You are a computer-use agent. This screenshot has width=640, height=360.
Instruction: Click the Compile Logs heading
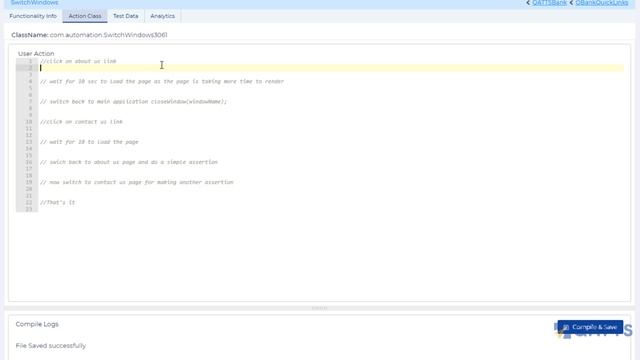[37, 324]
